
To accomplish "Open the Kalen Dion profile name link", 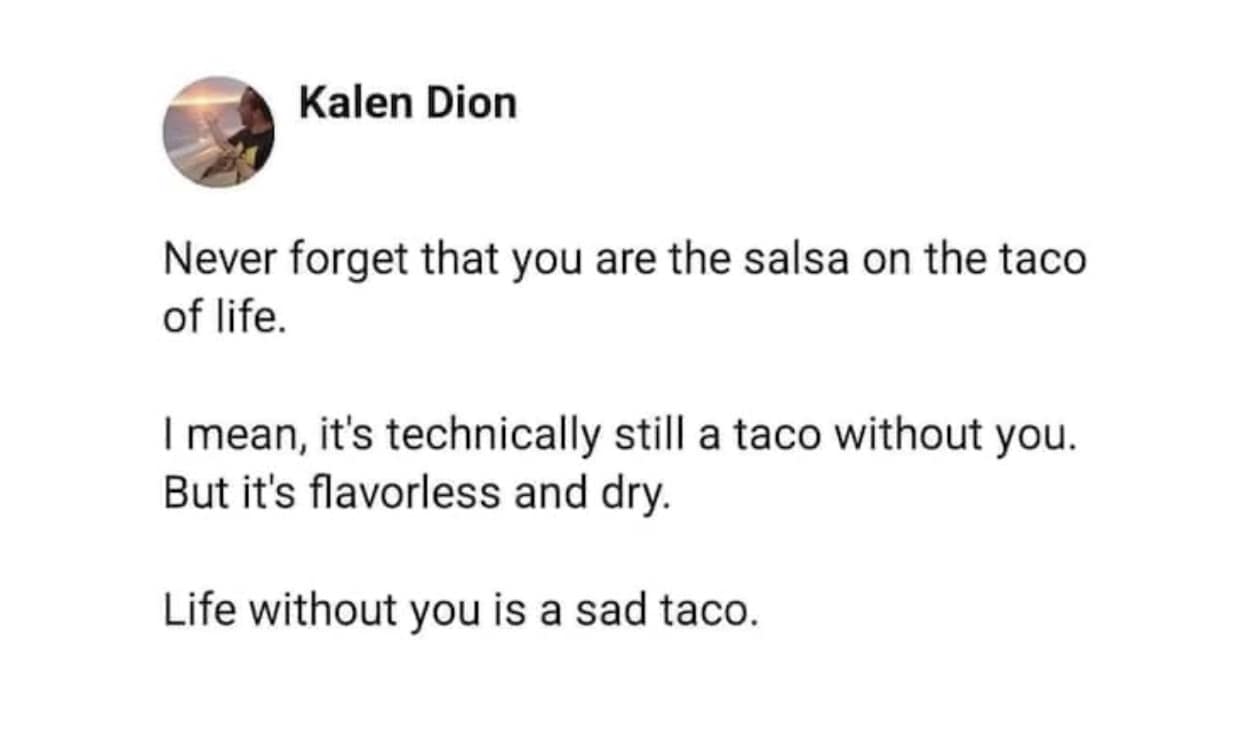I will 408,103.
